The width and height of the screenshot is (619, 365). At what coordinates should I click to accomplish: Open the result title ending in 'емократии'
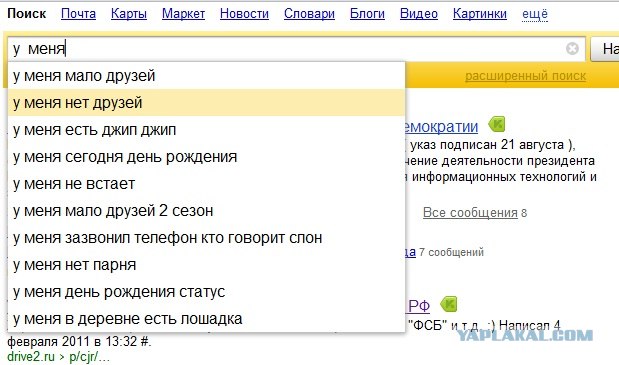point(442,127)
